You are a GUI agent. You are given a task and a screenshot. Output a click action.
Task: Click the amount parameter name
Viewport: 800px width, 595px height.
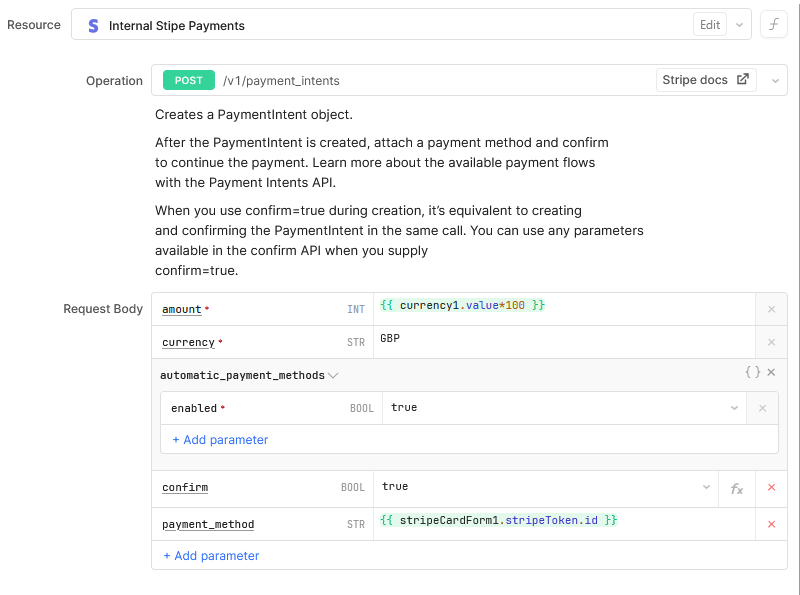coord(182,310)
